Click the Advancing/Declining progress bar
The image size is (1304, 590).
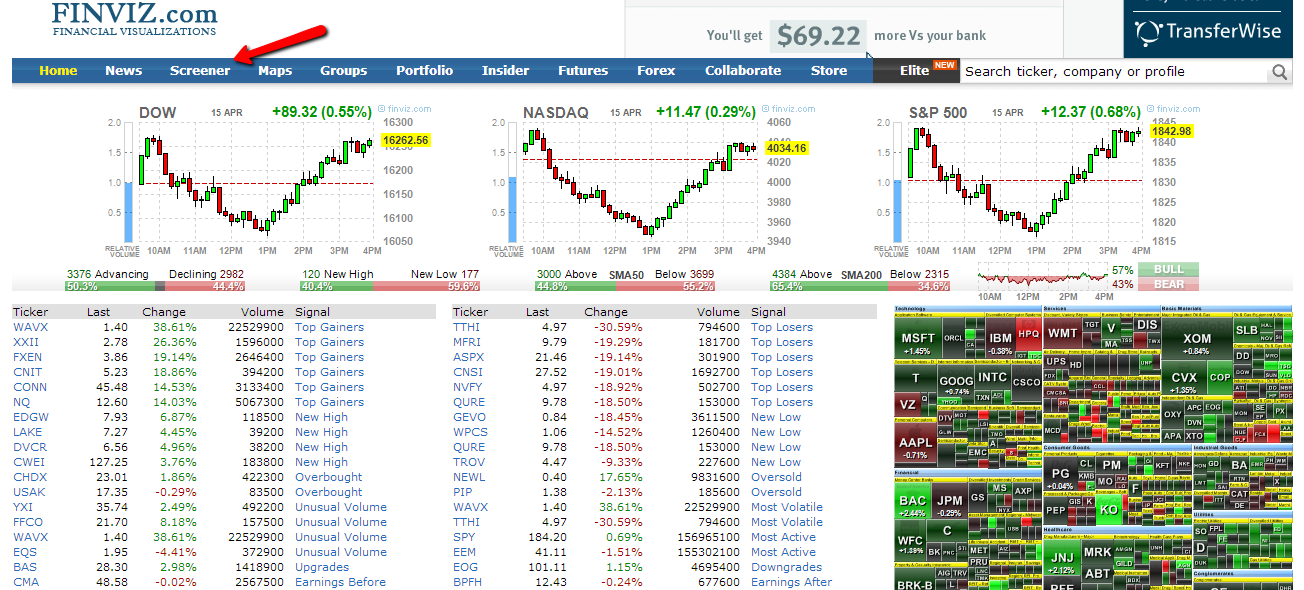tap(156, 286)
